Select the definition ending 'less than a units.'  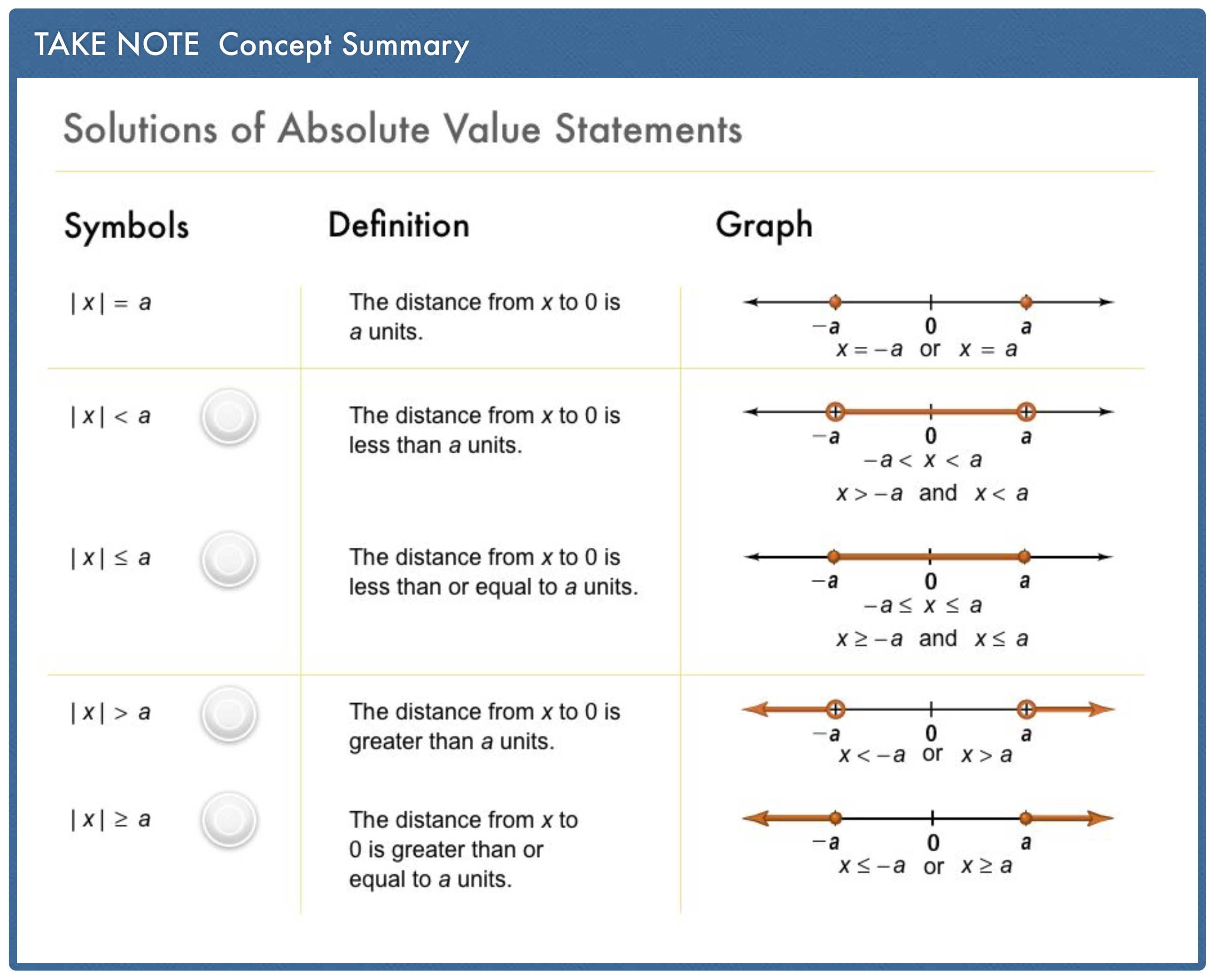pyautogui.click(x=484, y=430)
